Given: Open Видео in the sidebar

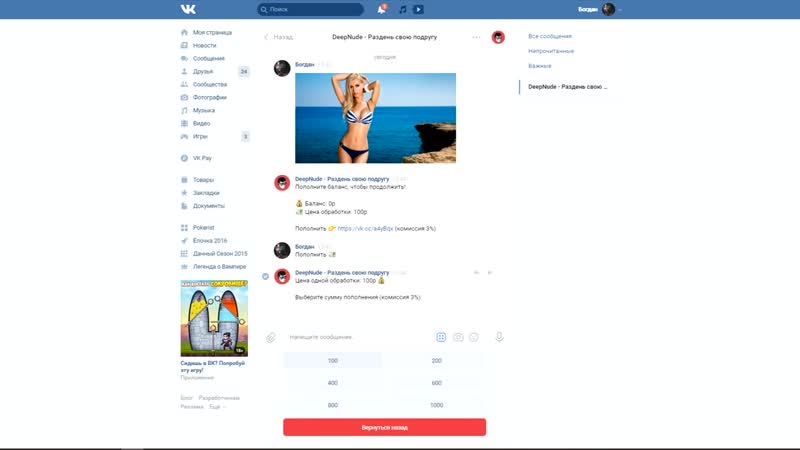Looking at the screenshot, I should [x=202, y=123].
